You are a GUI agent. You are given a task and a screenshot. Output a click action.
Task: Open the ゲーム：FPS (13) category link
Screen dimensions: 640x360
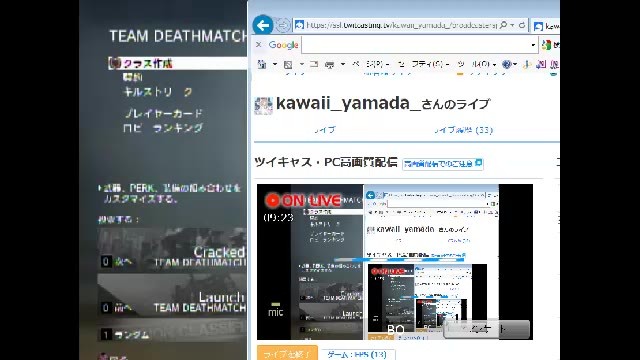point(357,354)
